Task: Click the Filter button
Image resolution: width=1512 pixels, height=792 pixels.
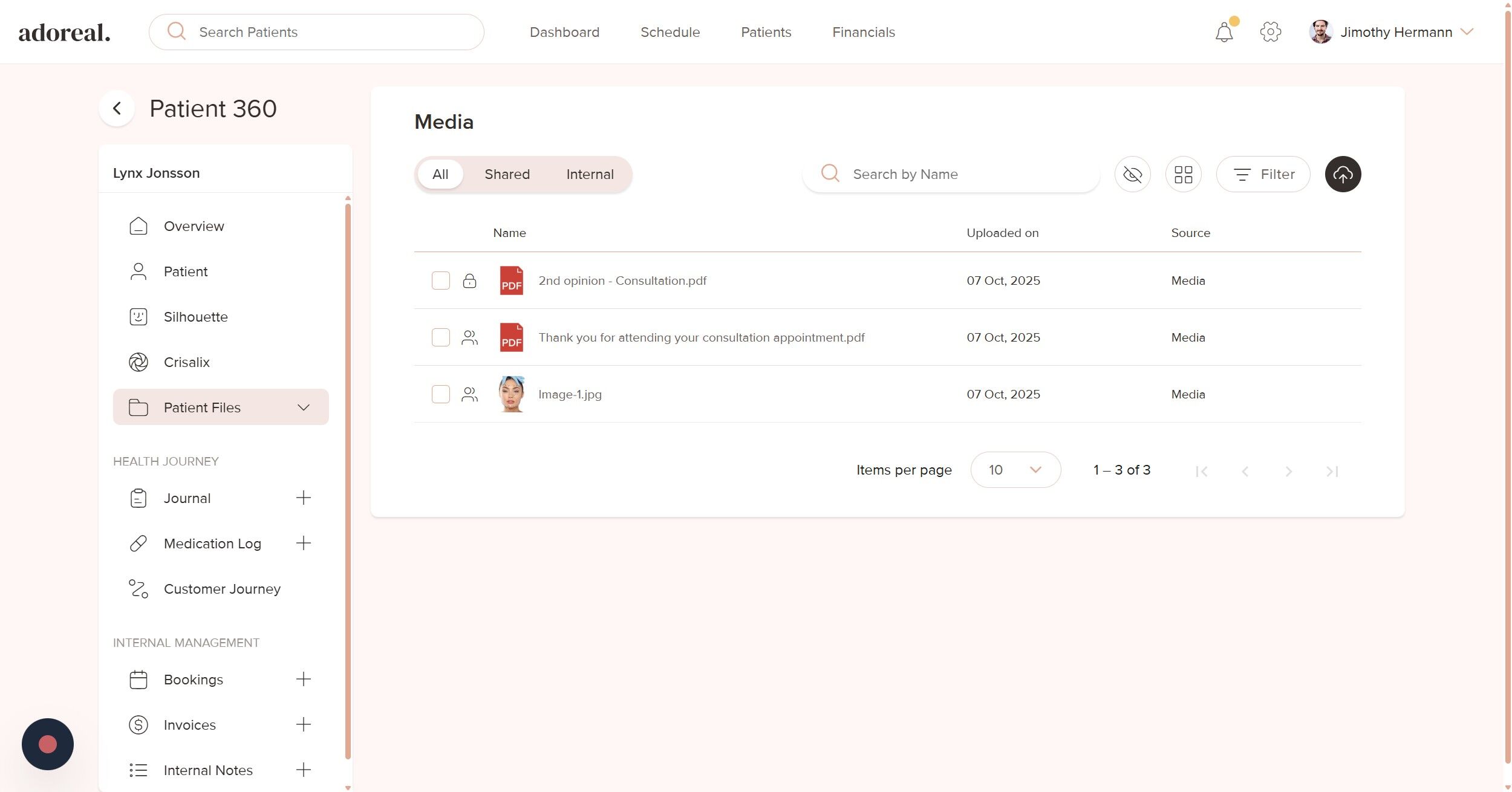Action: pyautogui.click(x=1262, y=174)
